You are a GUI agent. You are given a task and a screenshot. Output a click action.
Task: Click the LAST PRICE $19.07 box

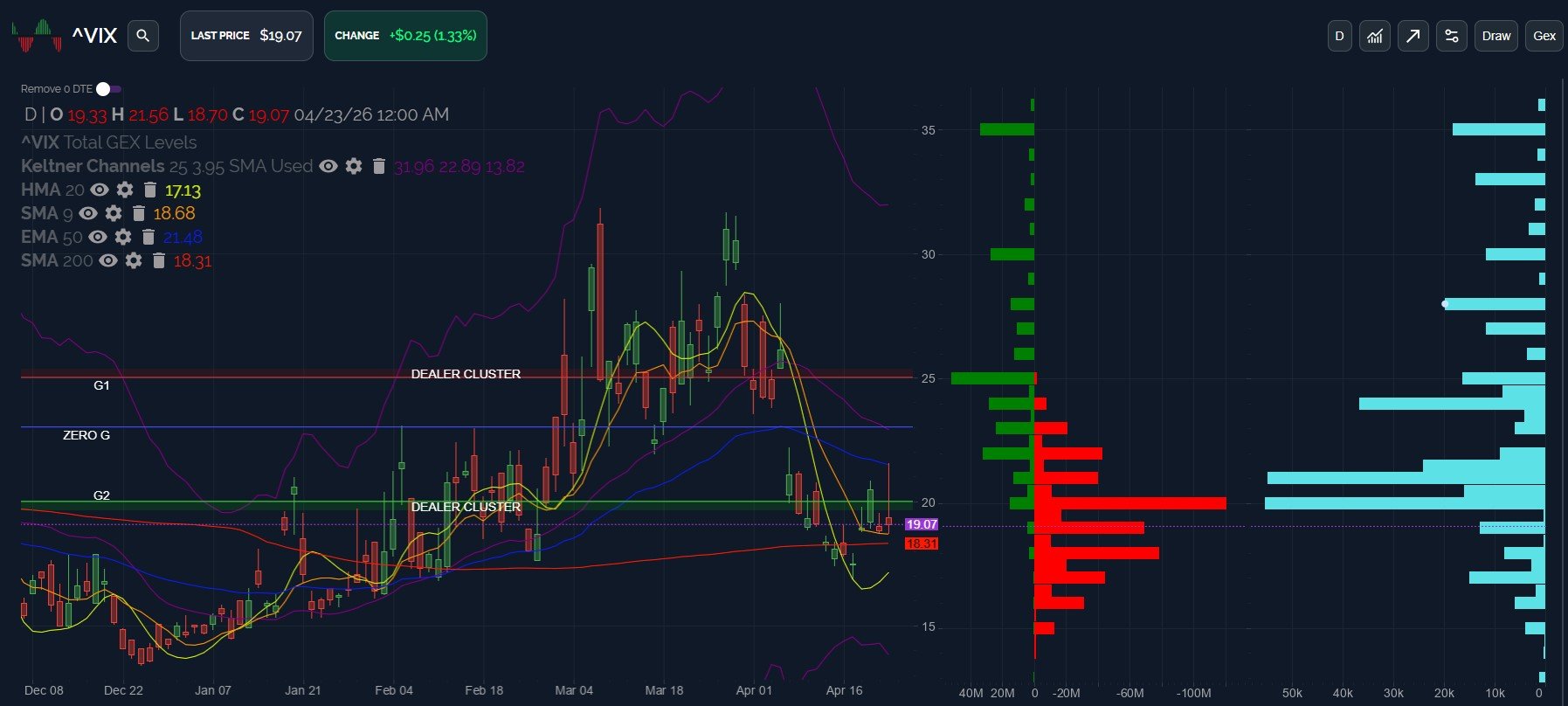pyautogui.click(x=246, y=36)
